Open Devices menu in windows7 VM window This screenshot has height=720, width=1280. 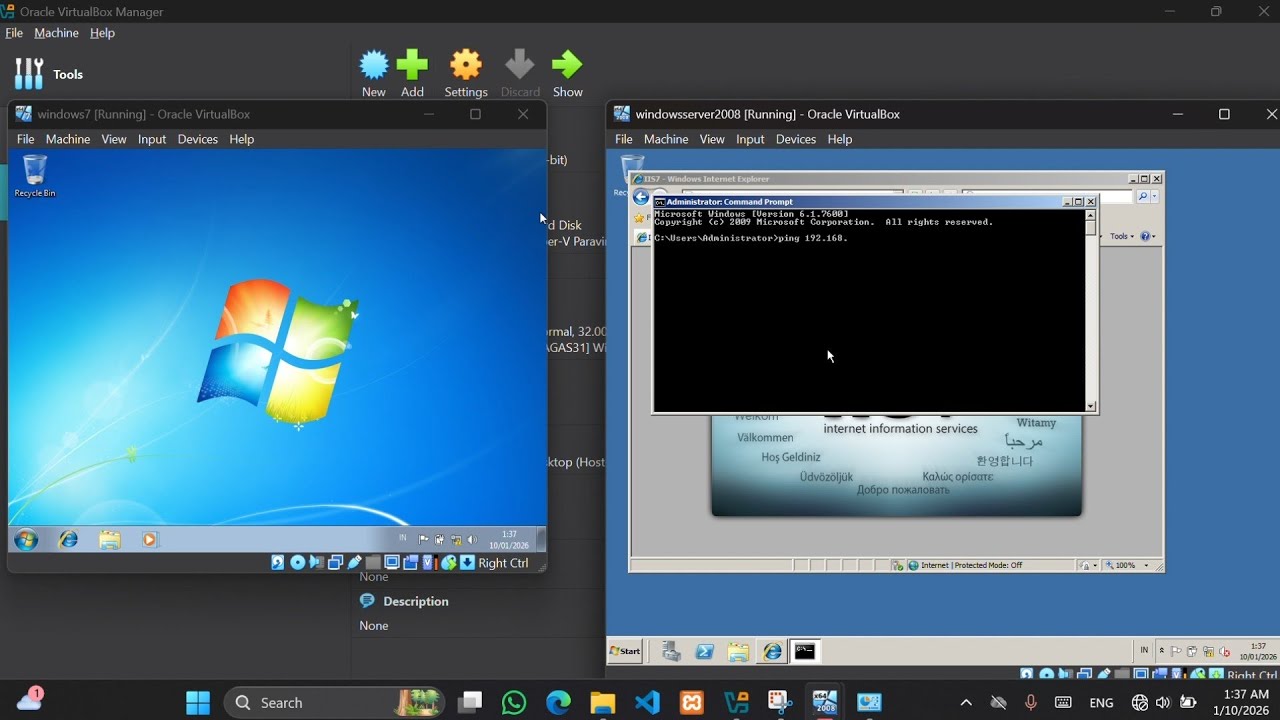[197, 139]
